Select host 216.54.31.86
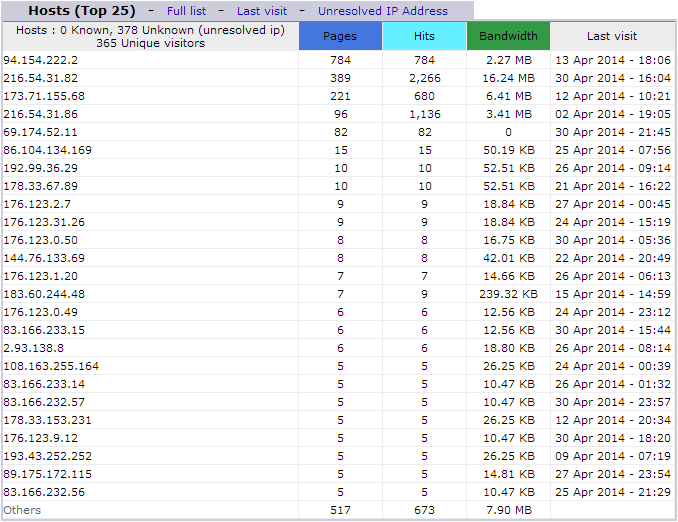This screenshot has height=522, width=678. [x=41, y=114]
